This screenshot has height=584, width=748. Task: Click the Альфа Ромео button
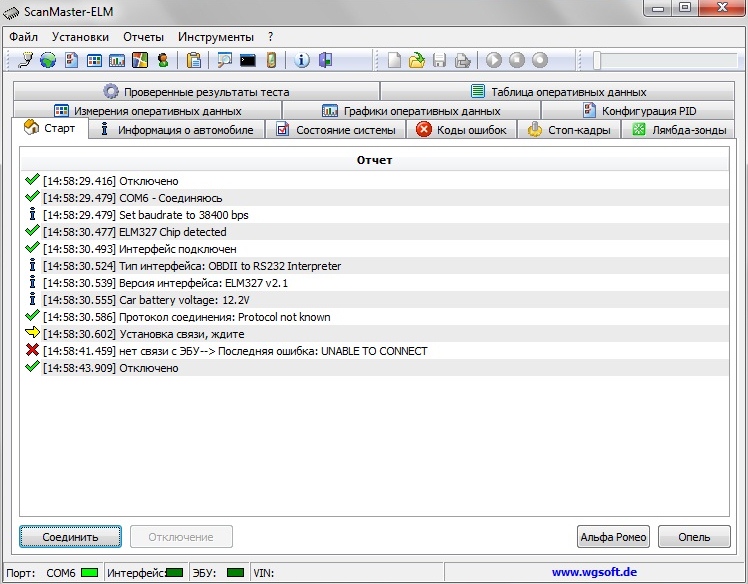click(x=614, y=537)
